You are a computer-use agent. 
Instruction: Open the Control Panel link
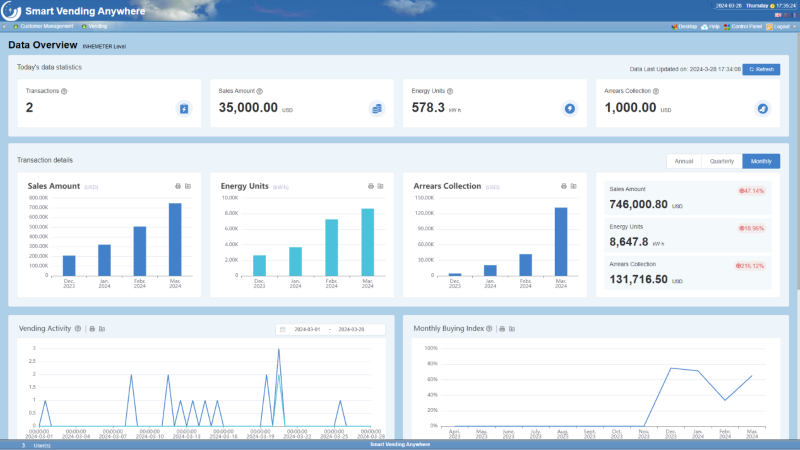pos(743,27)
